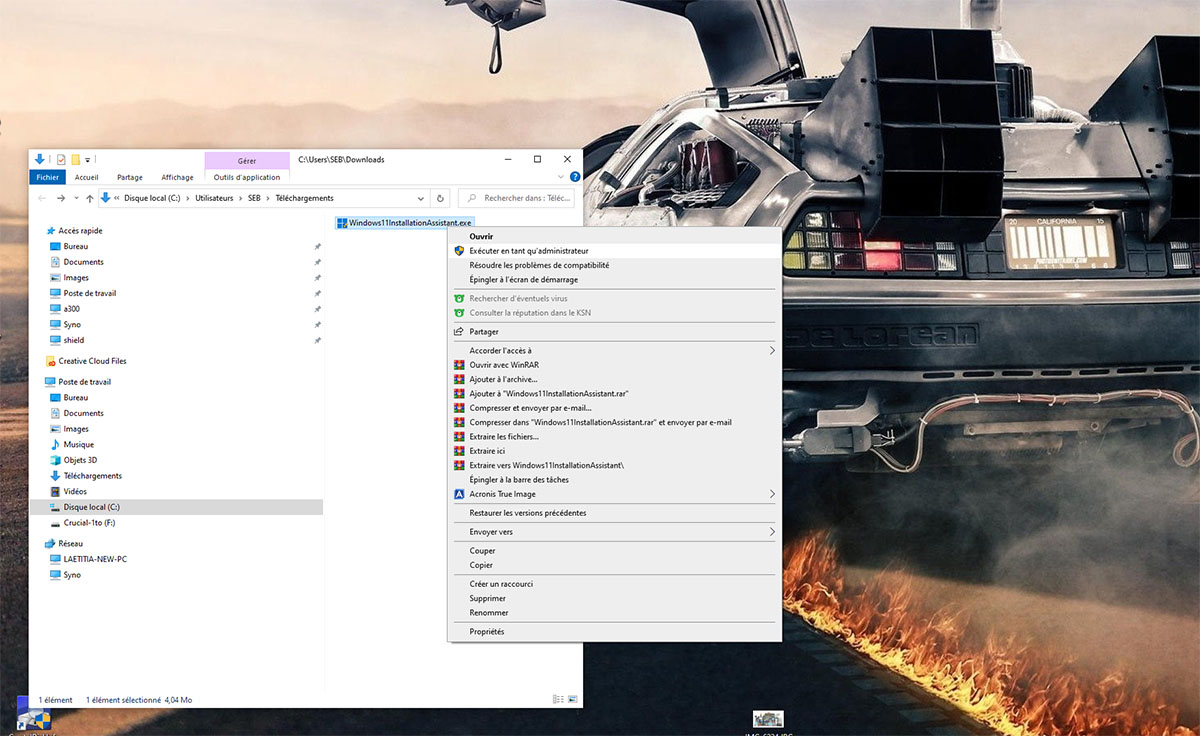
Task: Open recent locations dropdown arrow
Action: pyautogui.click(x=76, y=199)
